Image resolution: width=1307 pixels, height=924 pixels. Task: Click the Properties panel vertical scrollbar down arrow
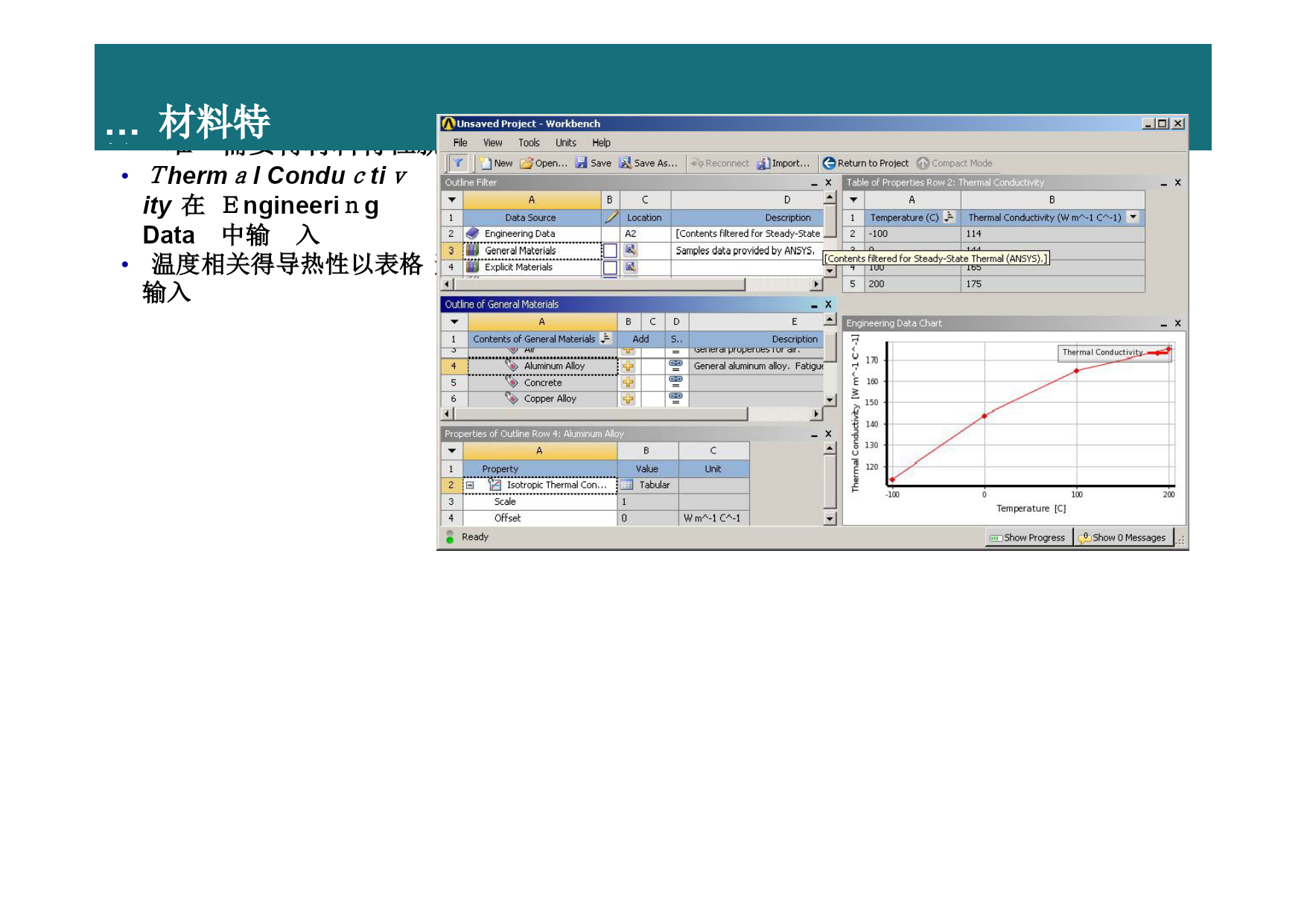point(830,519)
